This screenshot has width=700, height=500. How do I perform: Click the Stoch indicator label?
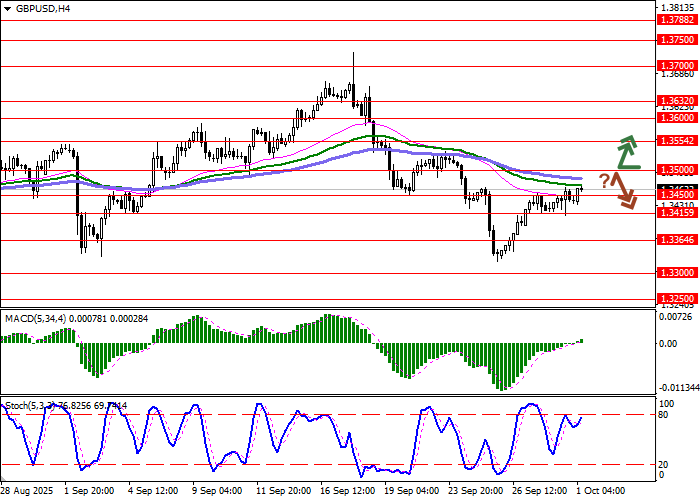click(x=17, y=405)
